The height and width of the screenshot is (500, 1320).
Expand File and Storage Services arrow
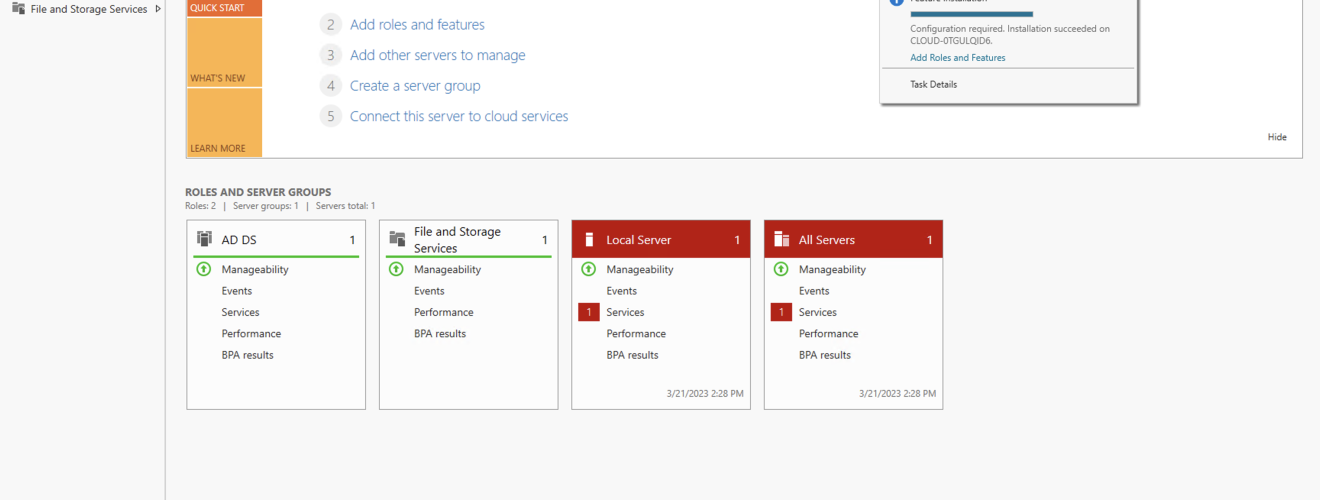(x=158, y=9)
